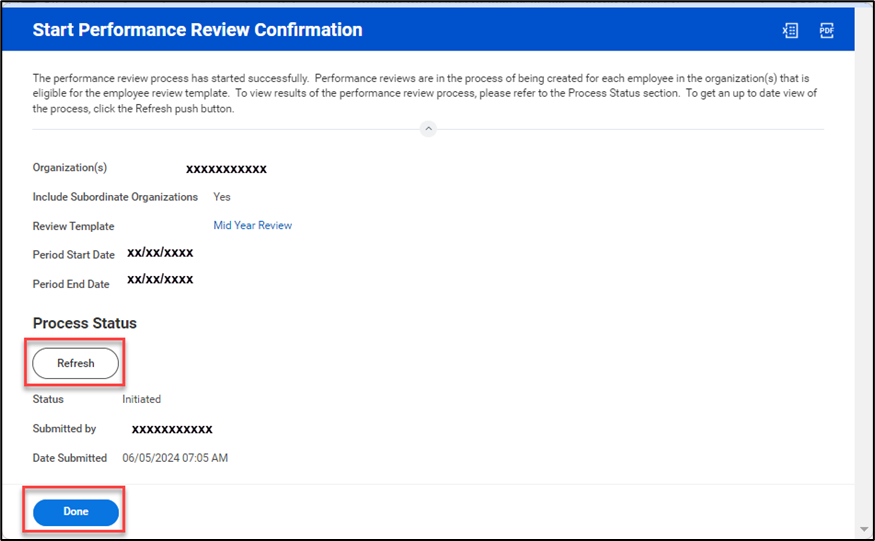This screenshot has height=541, width=875.
Task: Click the vertical scrollbar track
Action: point(864,300)
